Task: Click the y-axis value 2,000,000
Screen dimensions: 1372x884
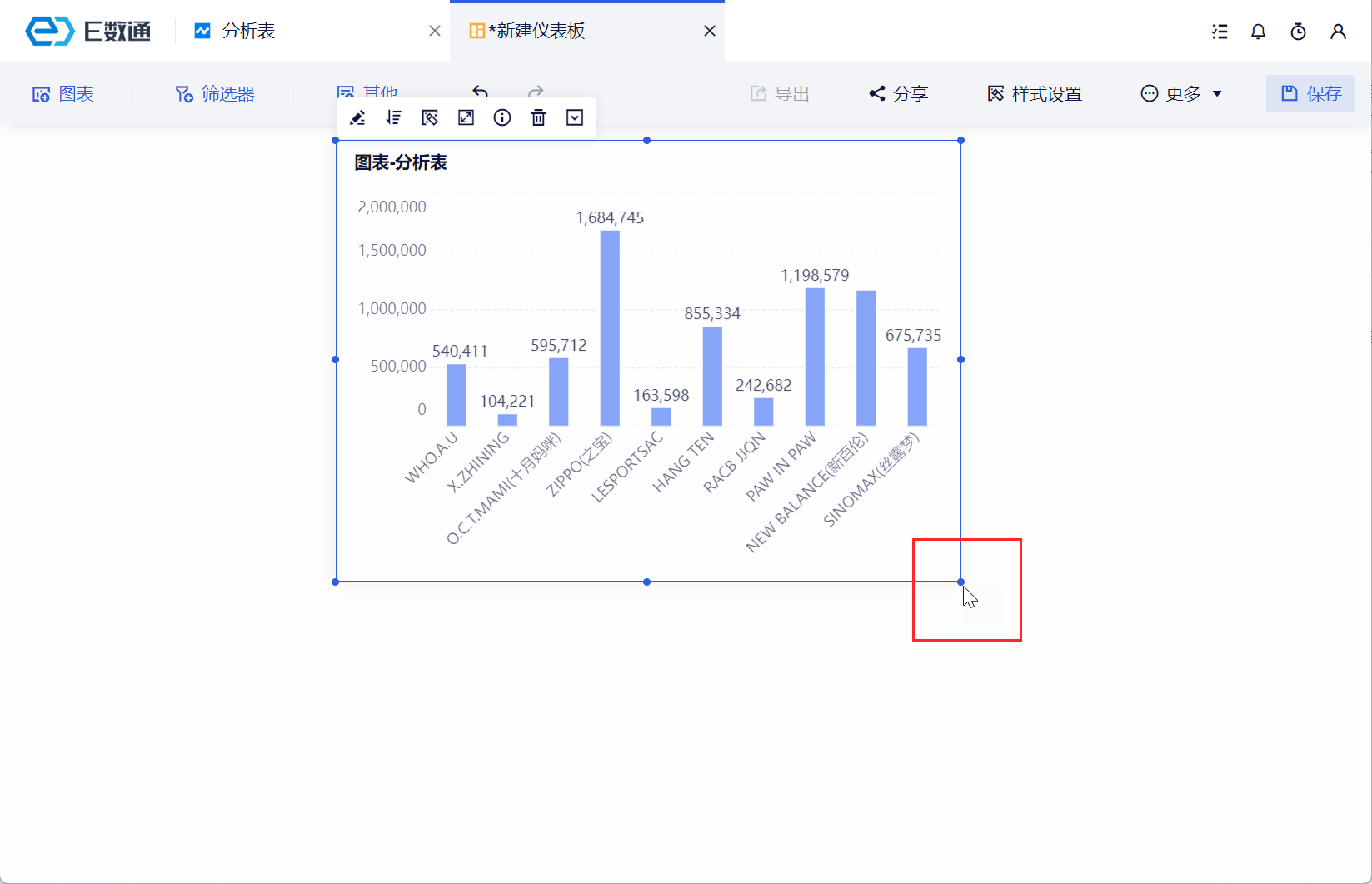Action: coord(392,207)
